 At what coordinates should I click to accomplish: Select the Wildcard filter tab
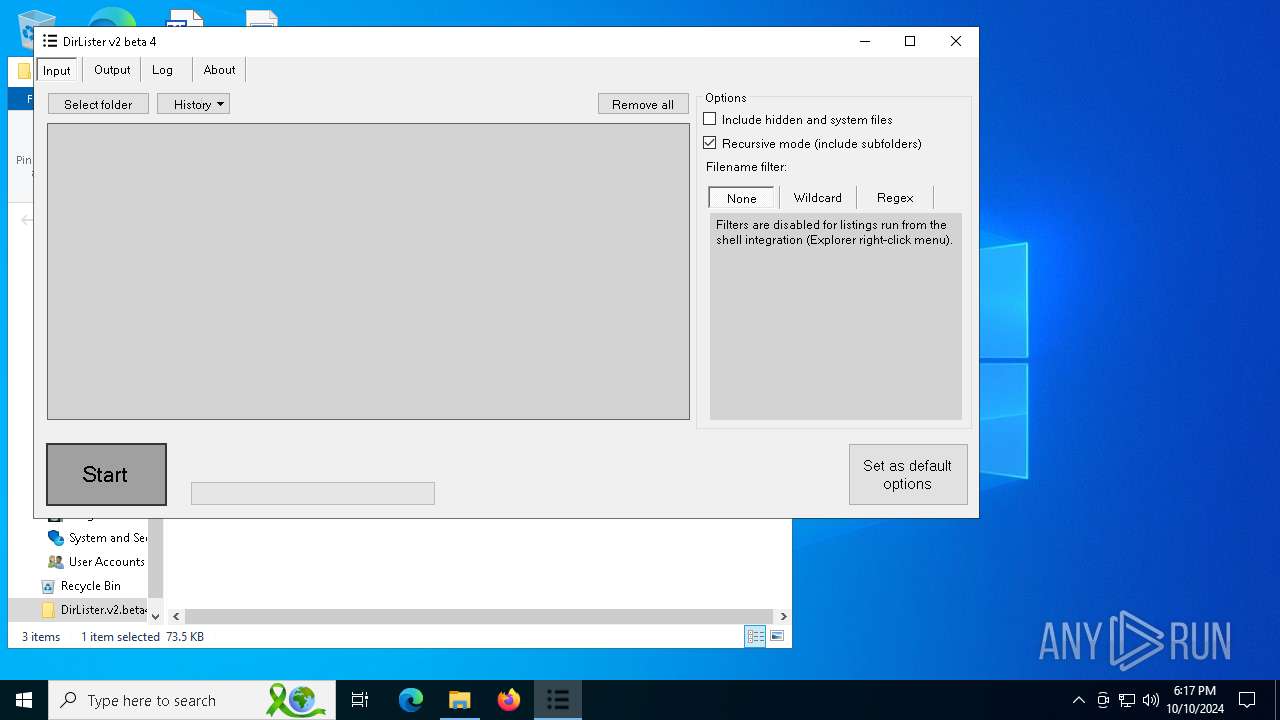point(818,198)
